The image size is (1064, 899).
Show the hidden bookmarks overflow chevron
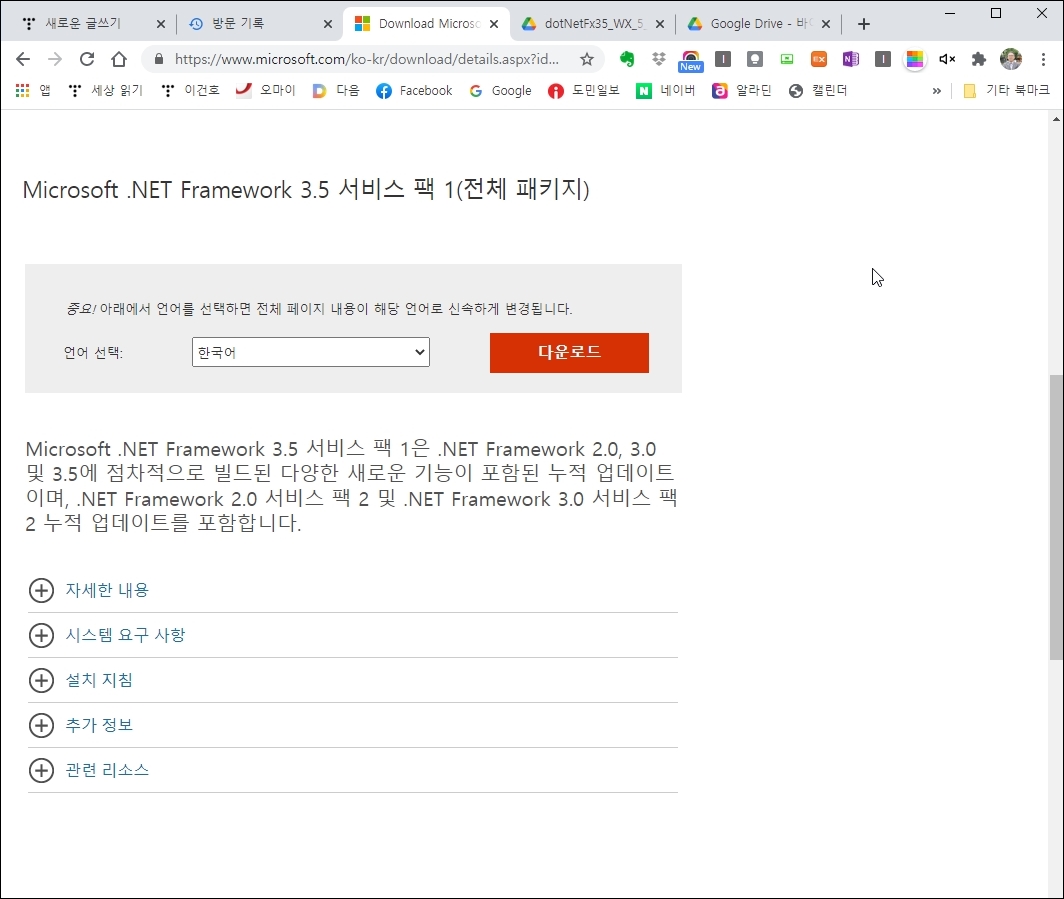pyautogui.click(x=936, y=90)
